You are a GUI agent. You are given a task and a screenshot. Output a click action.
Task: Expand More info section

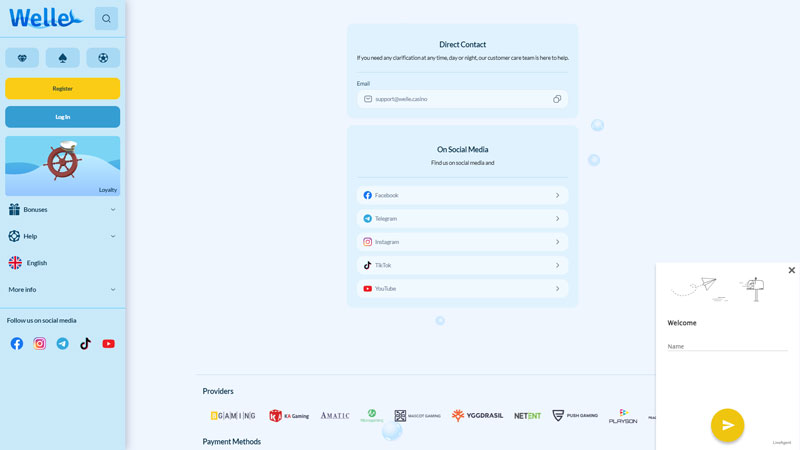click(x=62, y=289)
